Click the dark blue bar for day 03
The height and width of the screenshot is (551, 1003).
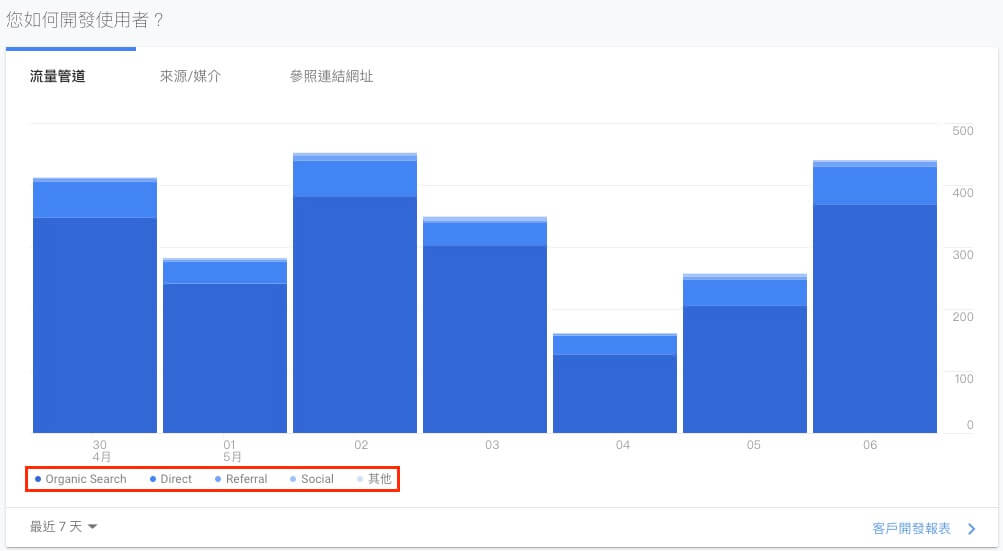(485, 339)
